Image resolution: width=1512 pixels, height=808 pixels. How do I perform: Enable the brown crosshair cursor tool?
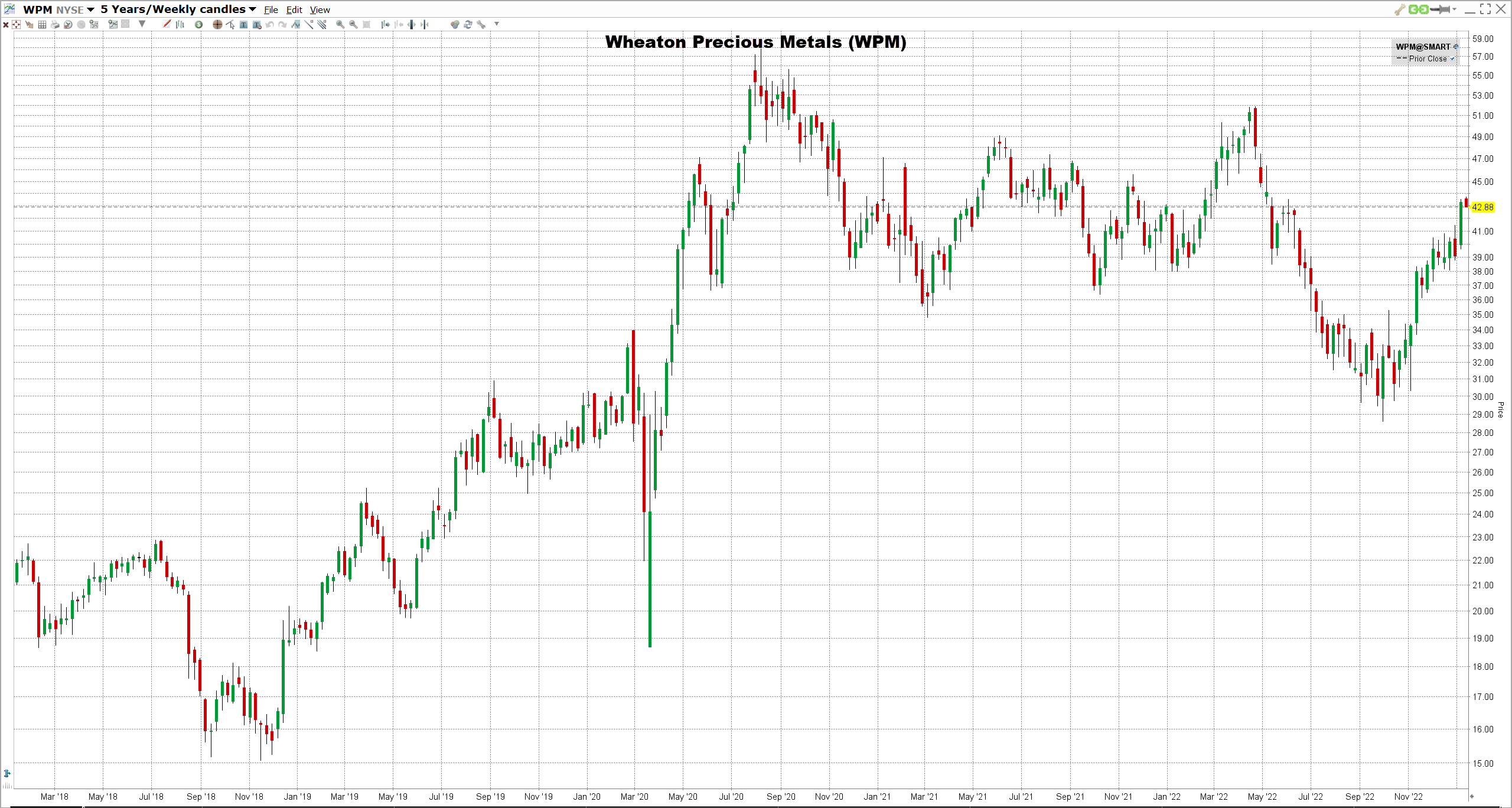217,25
